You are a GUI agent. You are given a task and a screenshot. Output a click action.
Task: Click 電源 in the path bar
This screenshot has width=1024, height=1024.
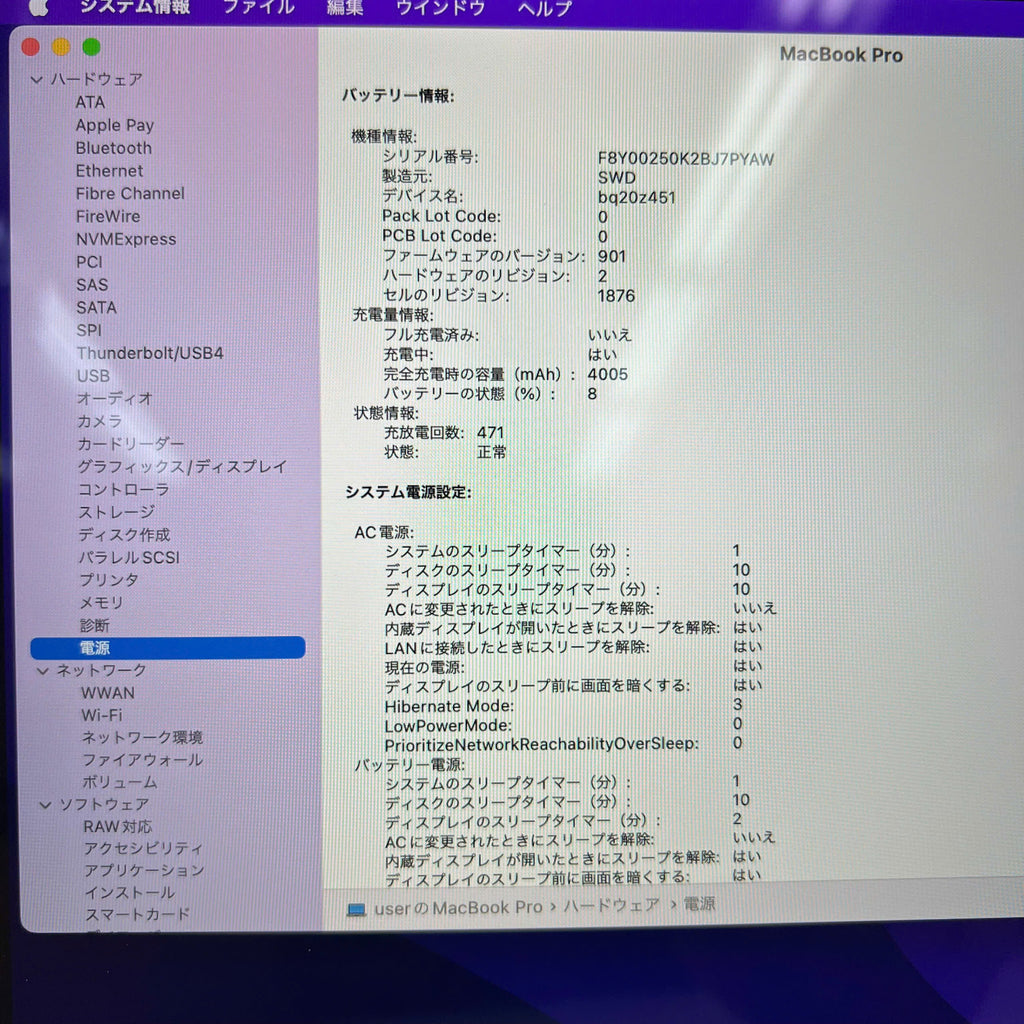pos(699,904)
